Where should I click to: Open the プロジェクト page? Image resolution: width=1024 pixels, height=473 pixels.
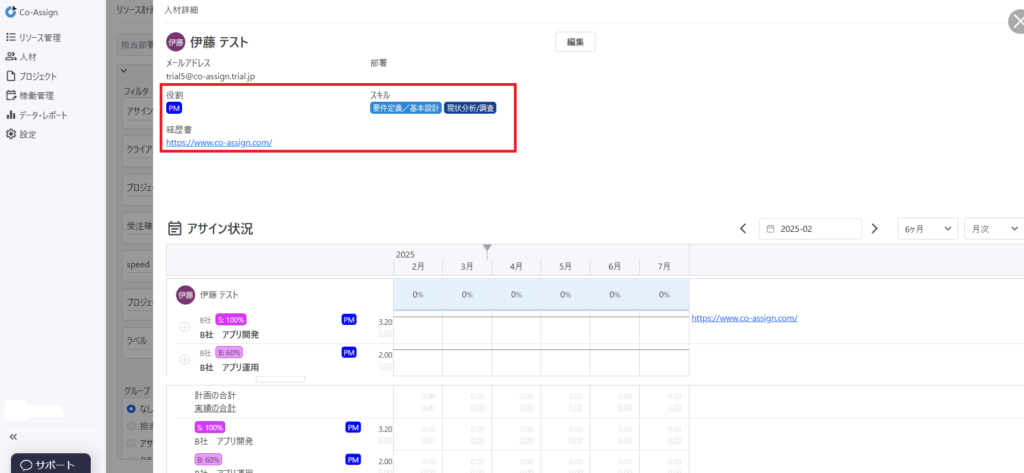pos(31,76)
